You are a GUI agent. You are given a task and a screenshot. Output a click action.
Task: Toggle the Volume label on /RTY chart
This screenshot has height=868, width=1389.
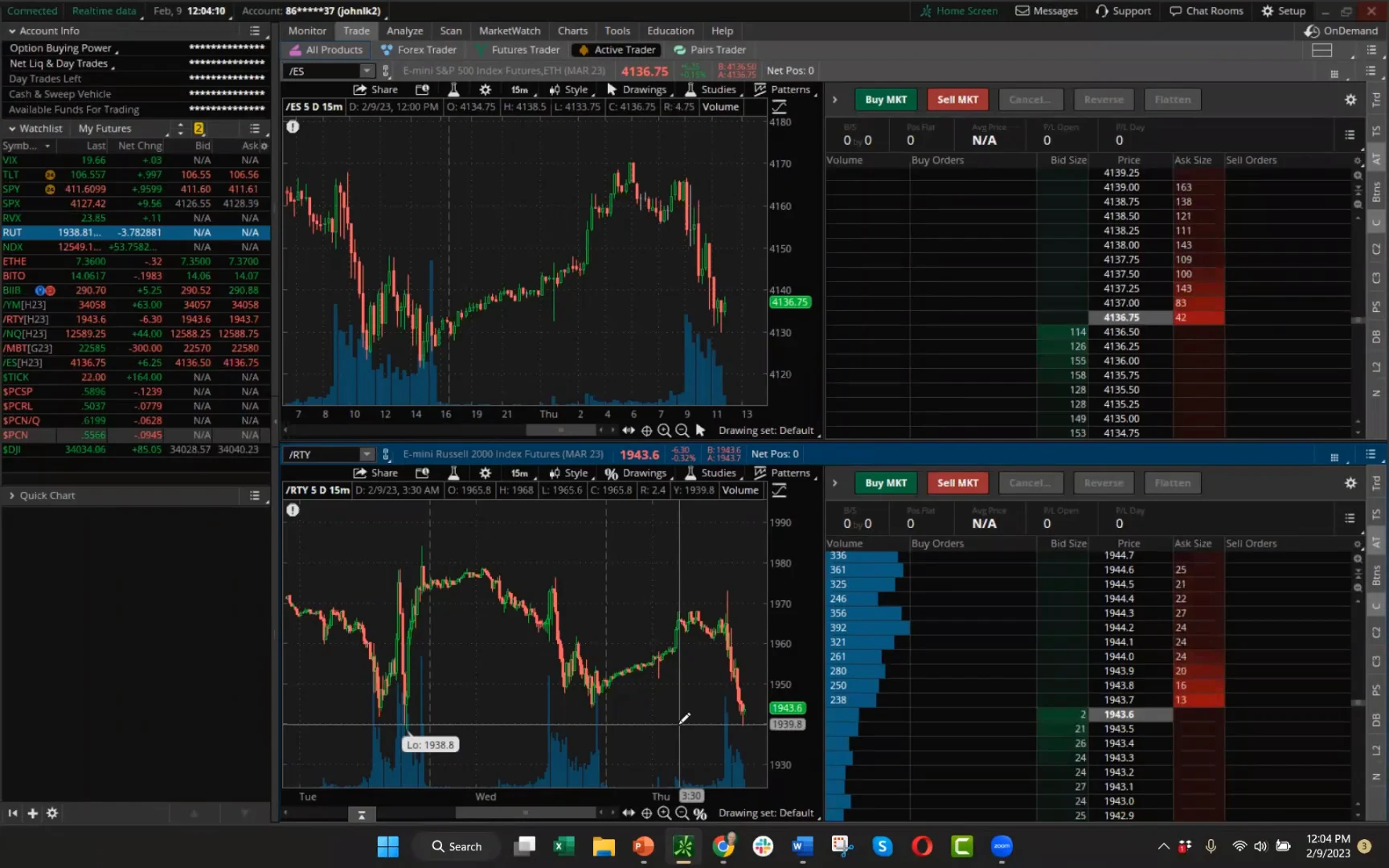(740, 489)
